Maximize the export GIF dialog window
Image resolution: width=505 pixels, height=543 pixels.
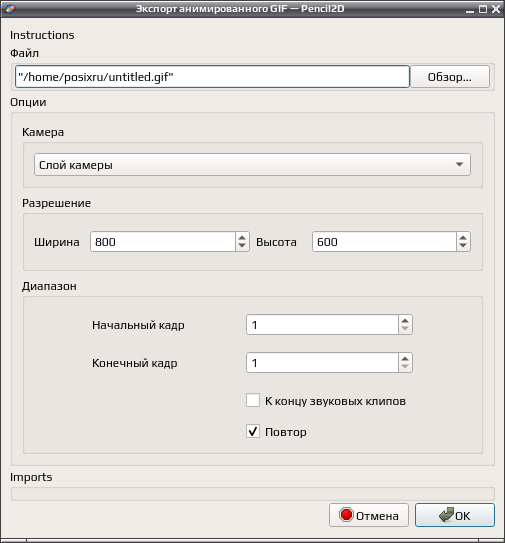point(482,9)
